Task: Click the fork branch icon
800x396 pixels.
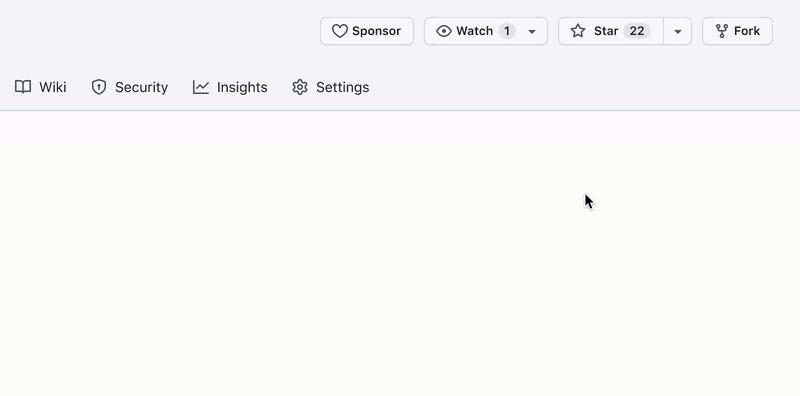Action: [722, 31]
